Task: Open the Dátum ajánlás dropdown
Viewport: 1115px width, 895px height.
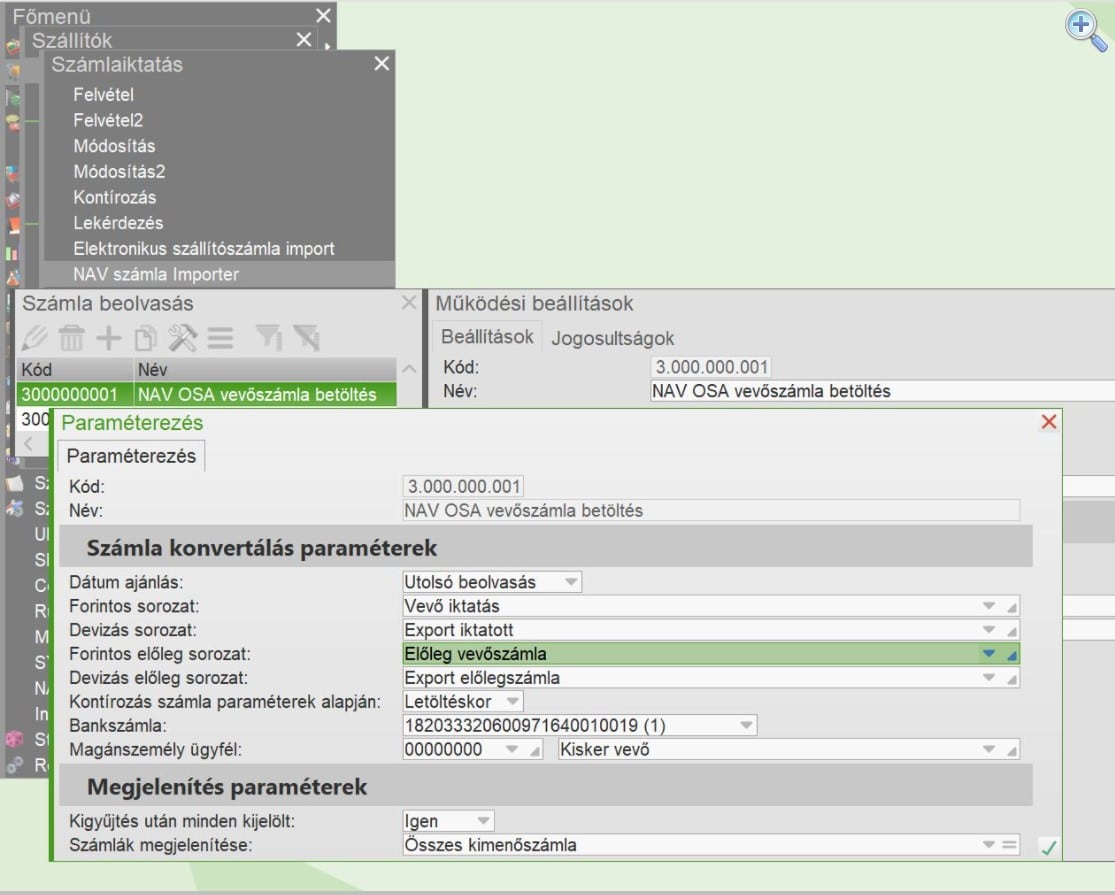Action: [570, 581]
